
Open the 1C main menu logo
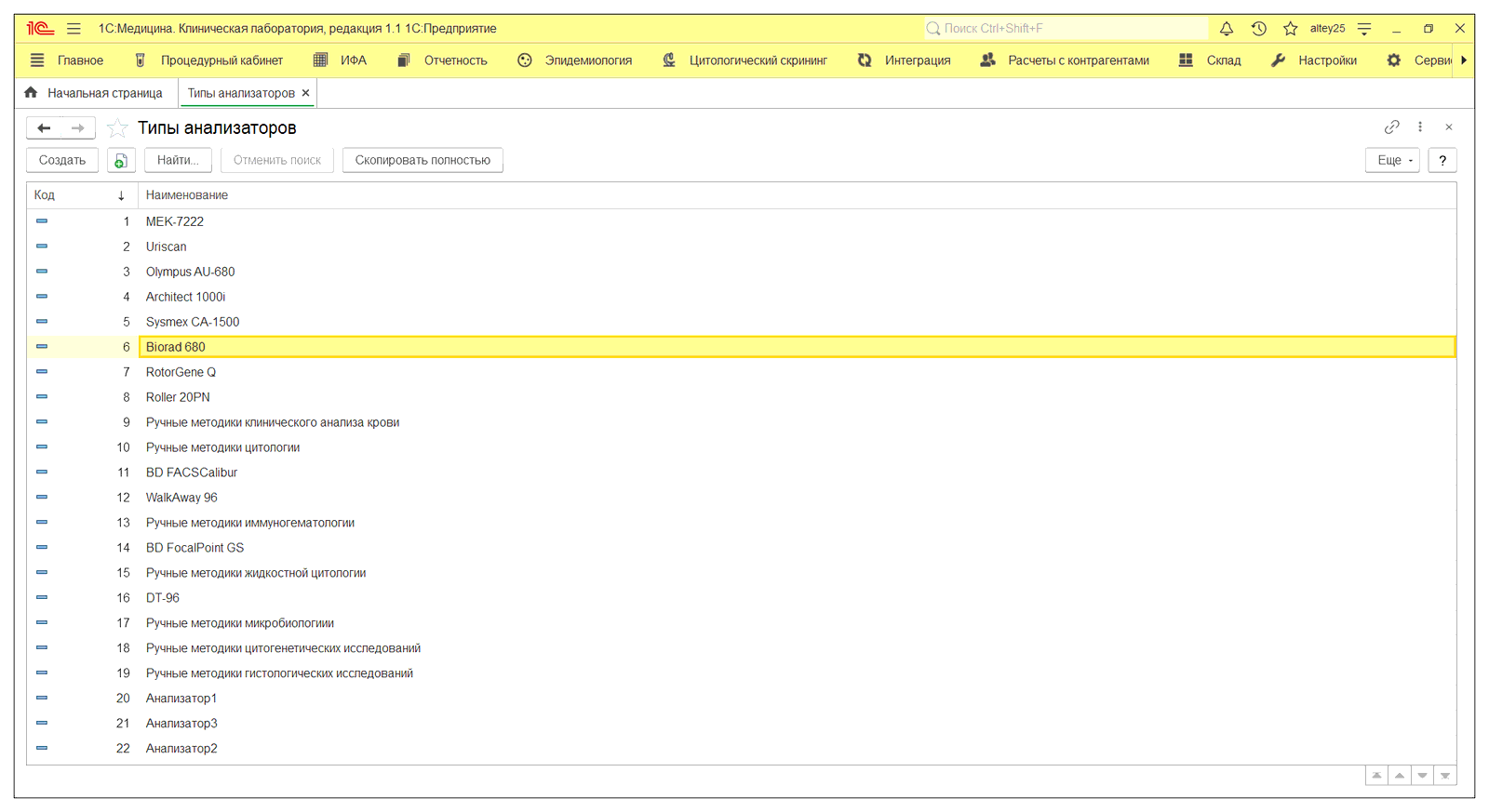[x=40, y=29]
